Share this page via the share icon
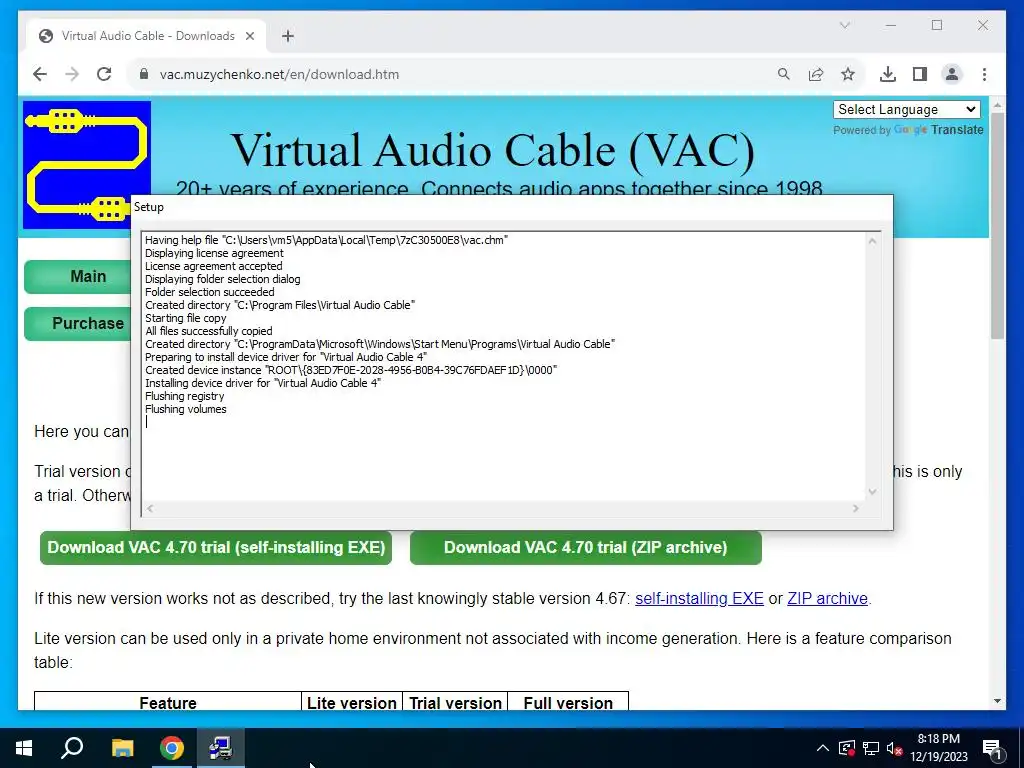 816,74
